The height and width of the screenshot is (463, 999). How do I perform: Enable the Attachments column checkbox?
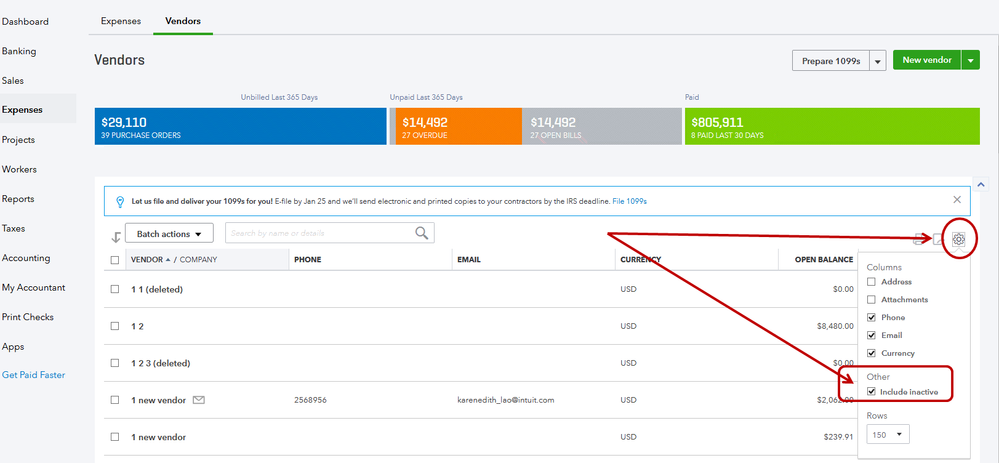click(872, 299)
